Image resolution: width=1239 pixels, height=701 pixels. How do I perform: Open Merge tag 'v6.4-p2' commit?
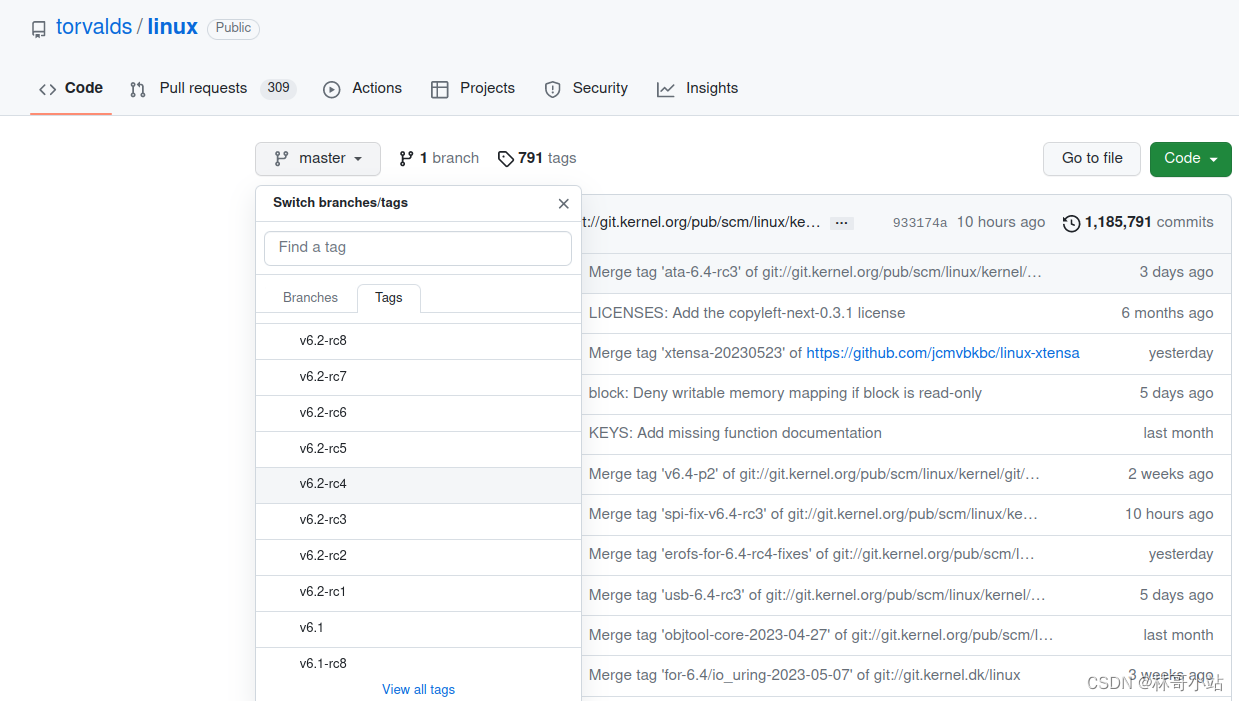(x=814, y=474)
